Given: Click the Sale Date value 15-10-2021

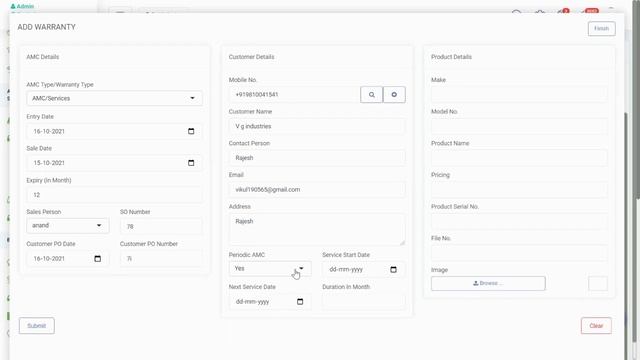Looking at the screenshot, I should tap(49, 163).
